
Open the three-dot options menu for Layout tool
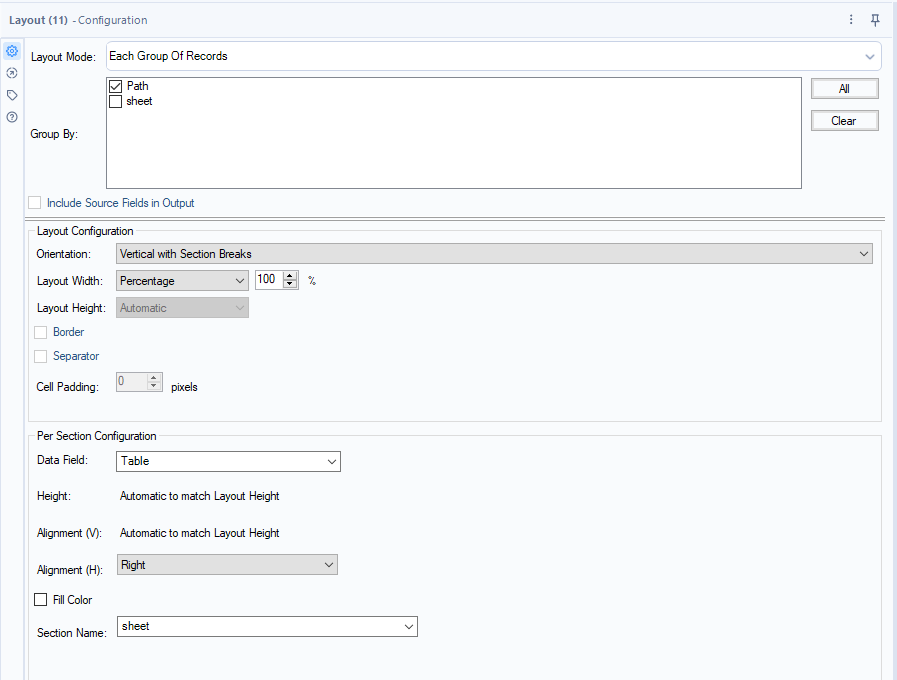coord(850,19)
